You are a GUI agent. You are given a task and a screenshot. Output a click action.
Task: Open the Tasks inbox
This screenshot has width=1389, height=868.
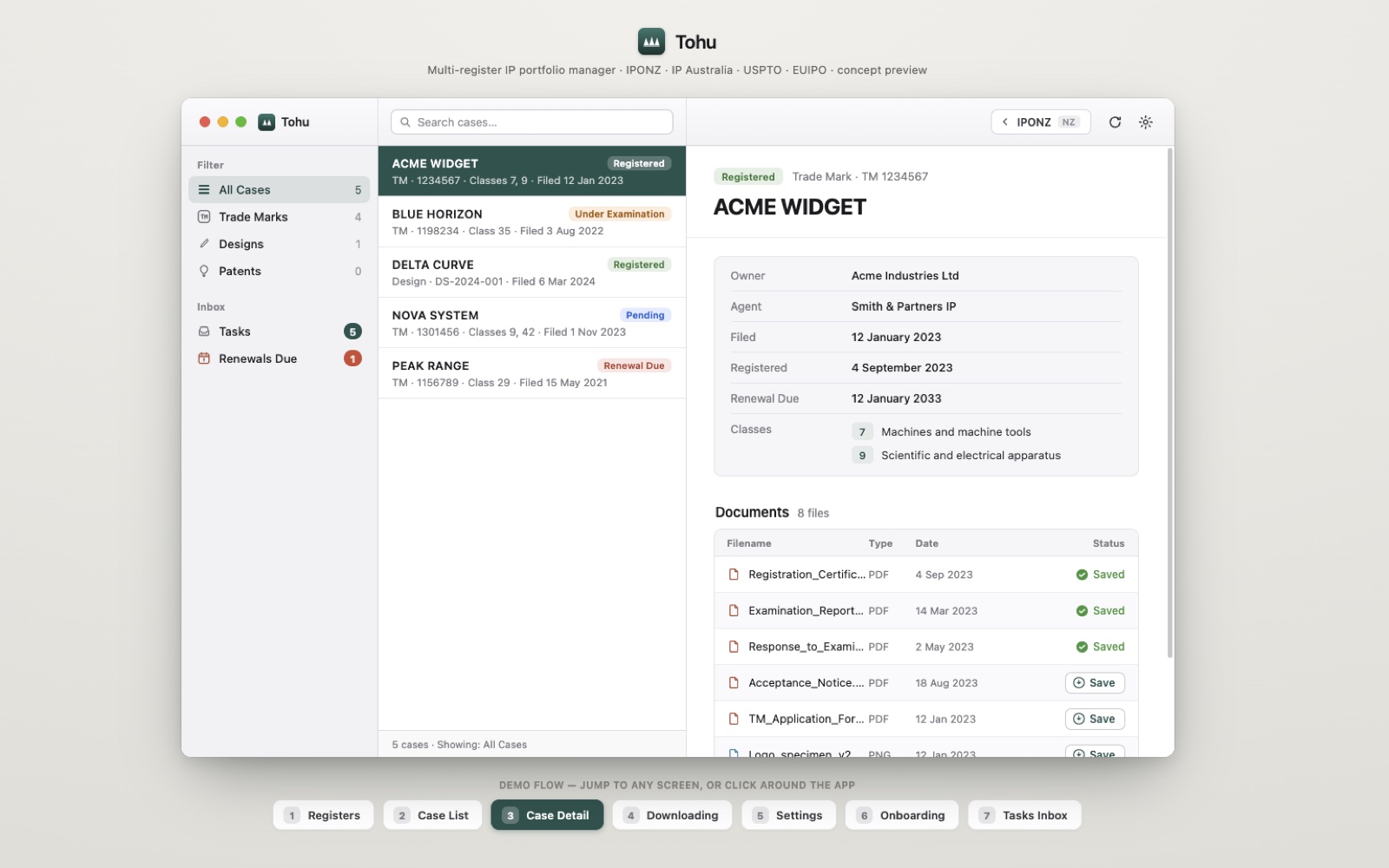(279, 332)
